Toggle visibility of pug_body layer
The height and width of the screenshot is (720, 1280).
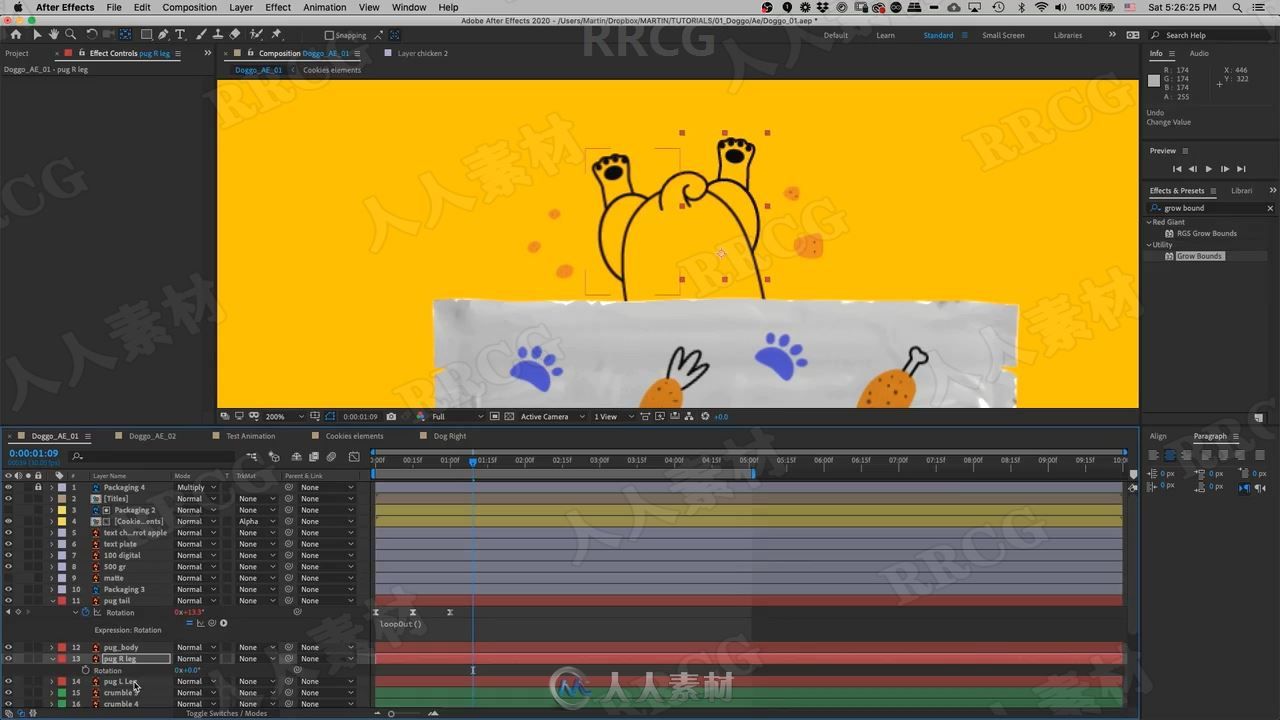[x=8, y=647]
